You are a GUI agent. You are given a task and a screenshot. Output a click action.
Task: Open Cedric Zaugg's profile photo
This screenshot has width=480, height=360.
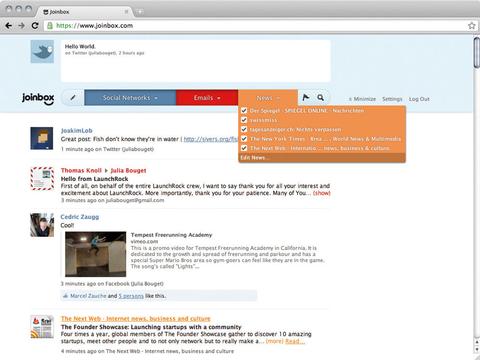point(42,225)
